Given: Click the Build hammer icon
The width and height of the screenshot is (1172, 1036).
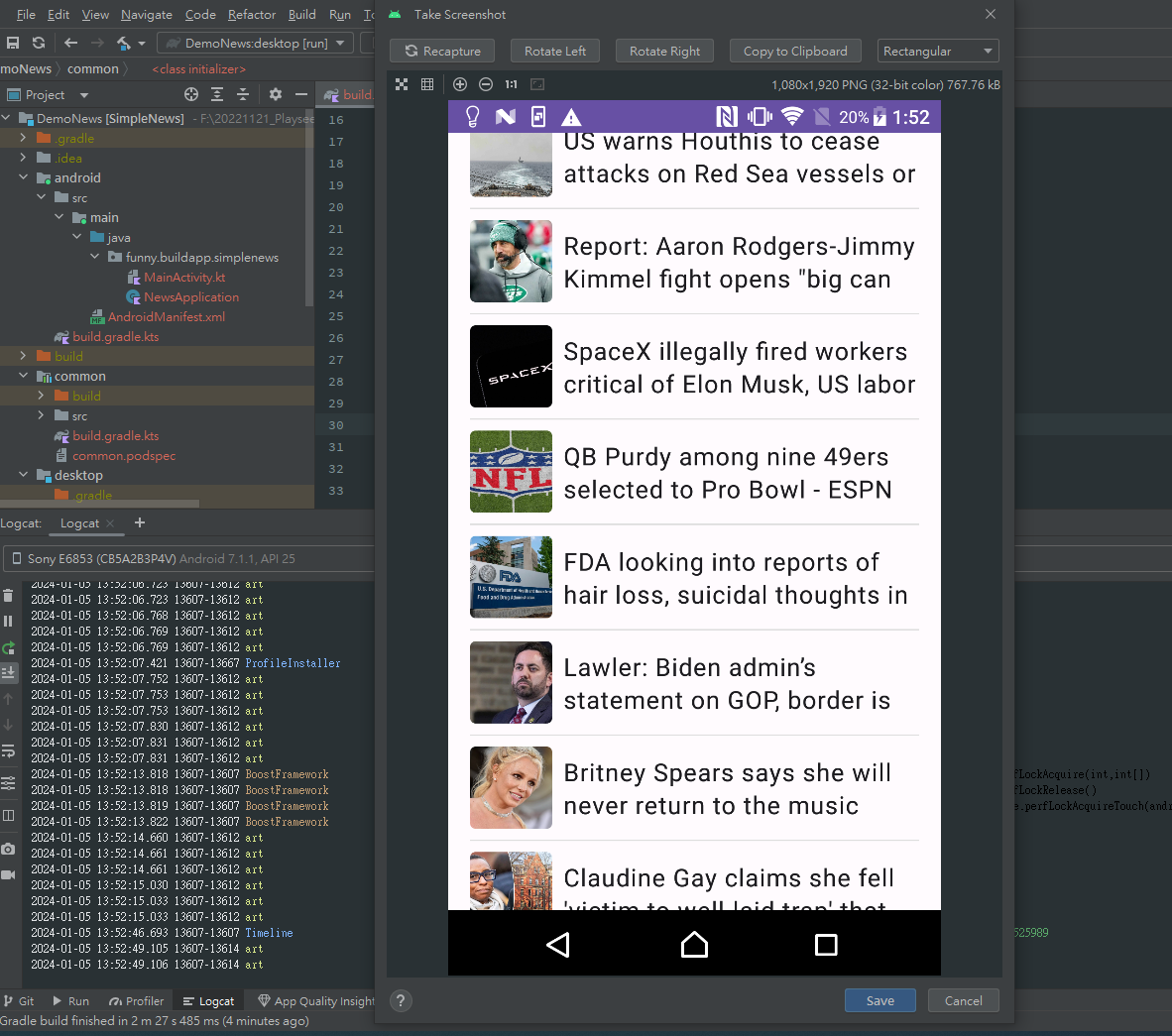Looking at the screenshot, I should 123,43.
